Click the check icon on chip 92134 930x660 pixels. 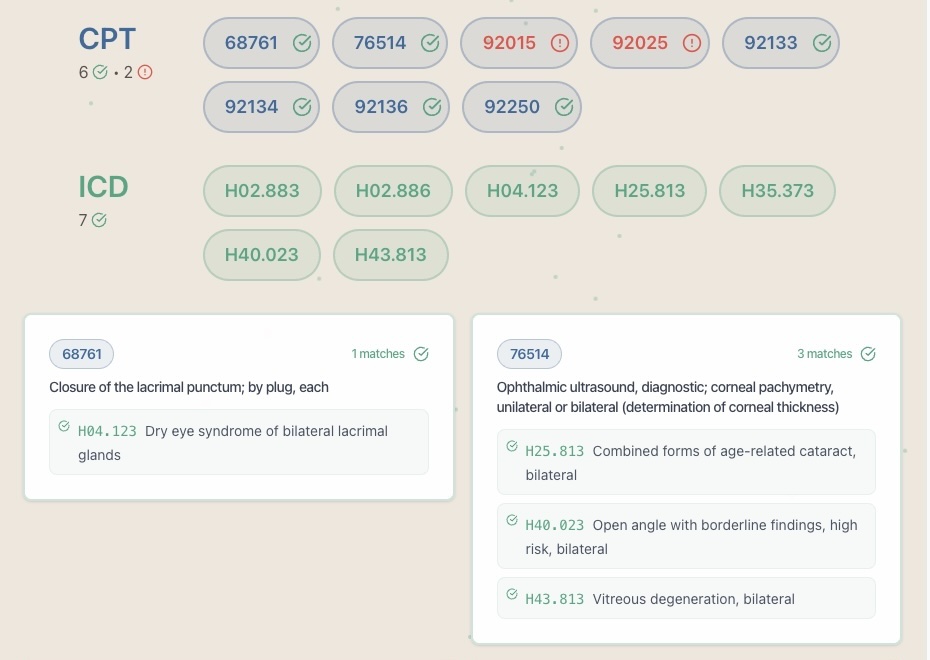pos(302,107)
